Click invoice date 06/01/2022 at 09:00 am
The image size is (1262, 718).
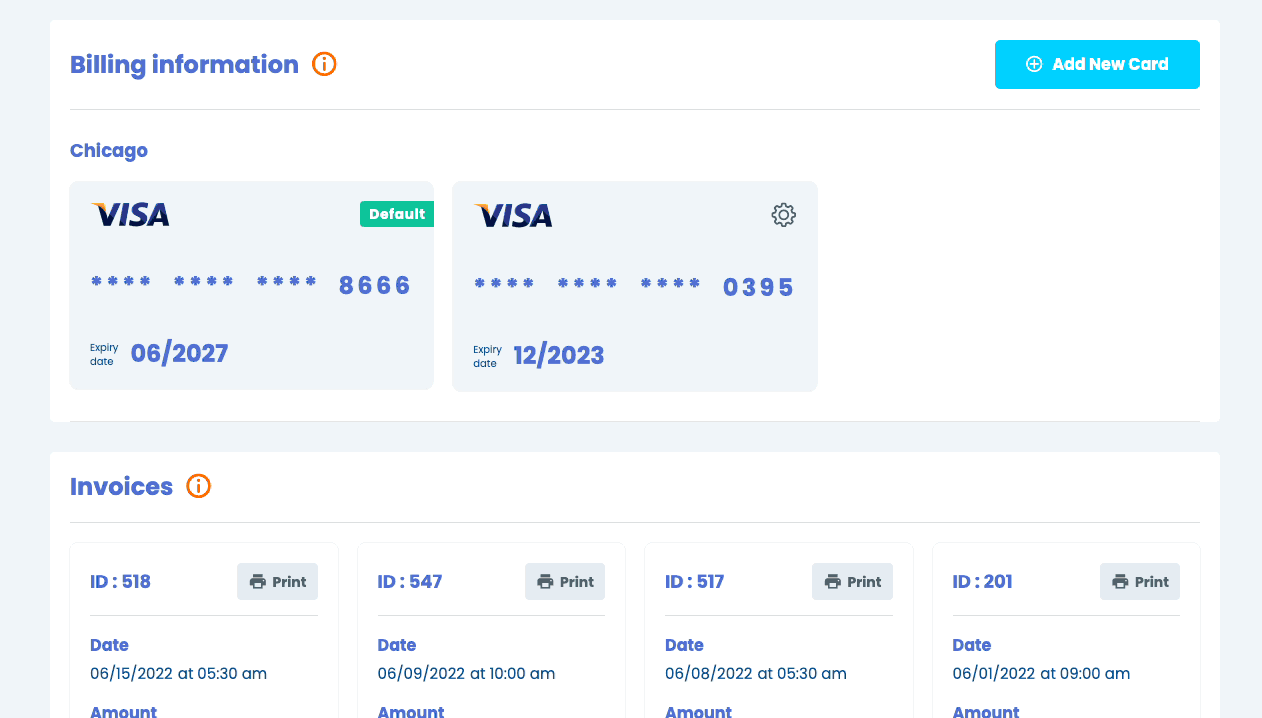(x=1041, y=674)
